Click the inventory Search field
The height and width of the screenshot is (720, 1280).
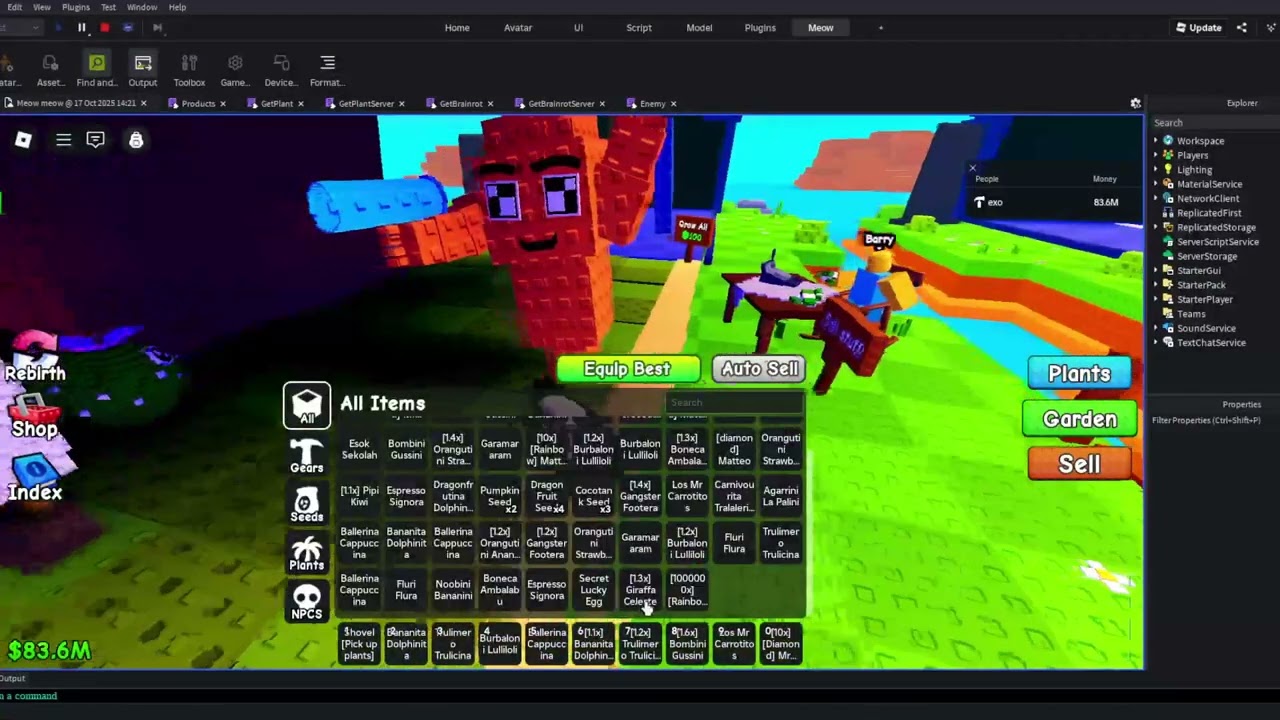pos(733,403)
